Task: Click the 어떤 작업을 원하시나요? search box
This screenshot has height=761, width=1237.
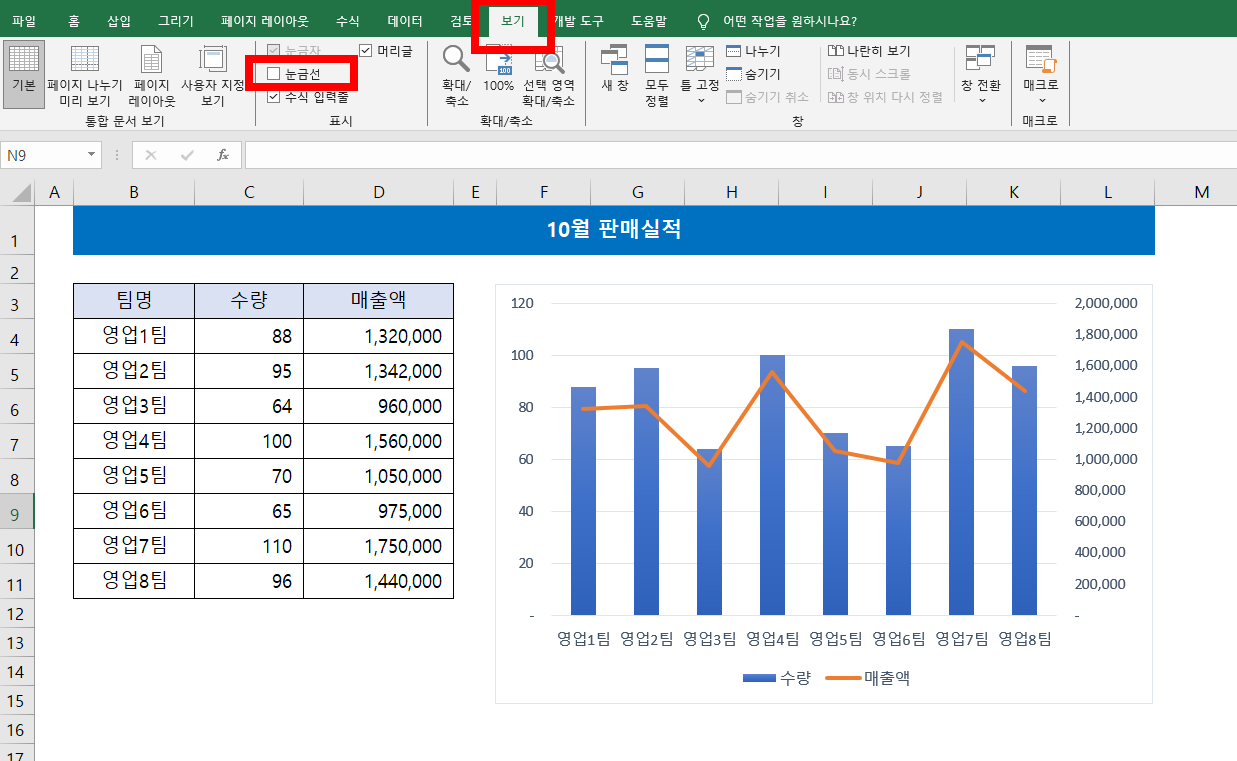Action: 790,21
